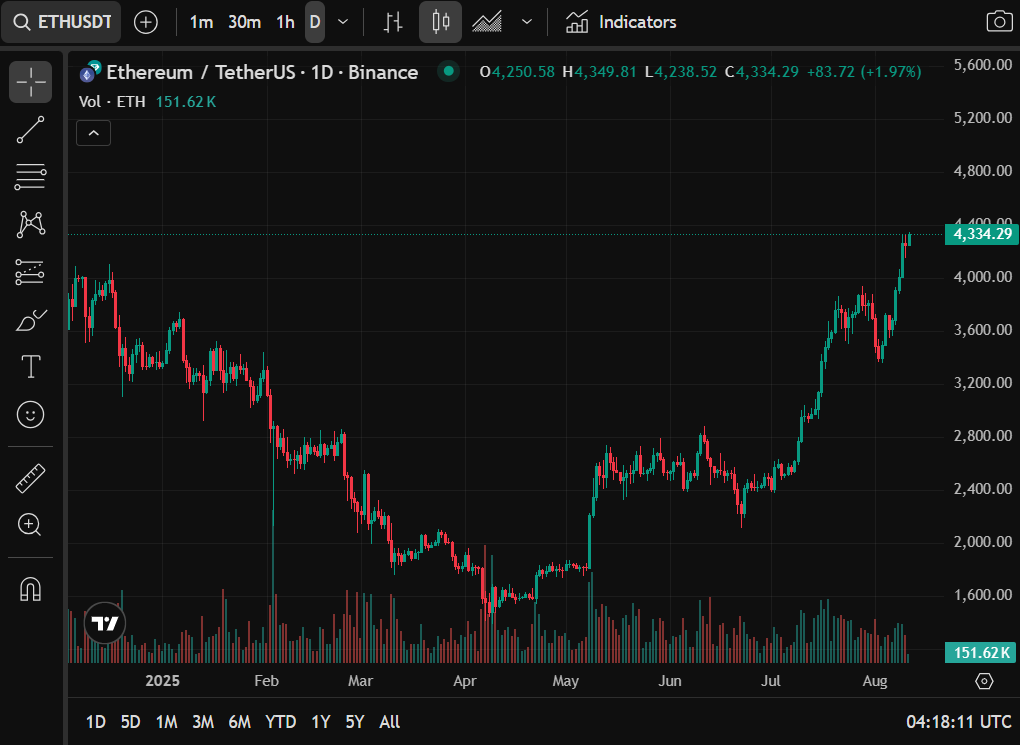Select the YTD date range

(x=280, y=721)
